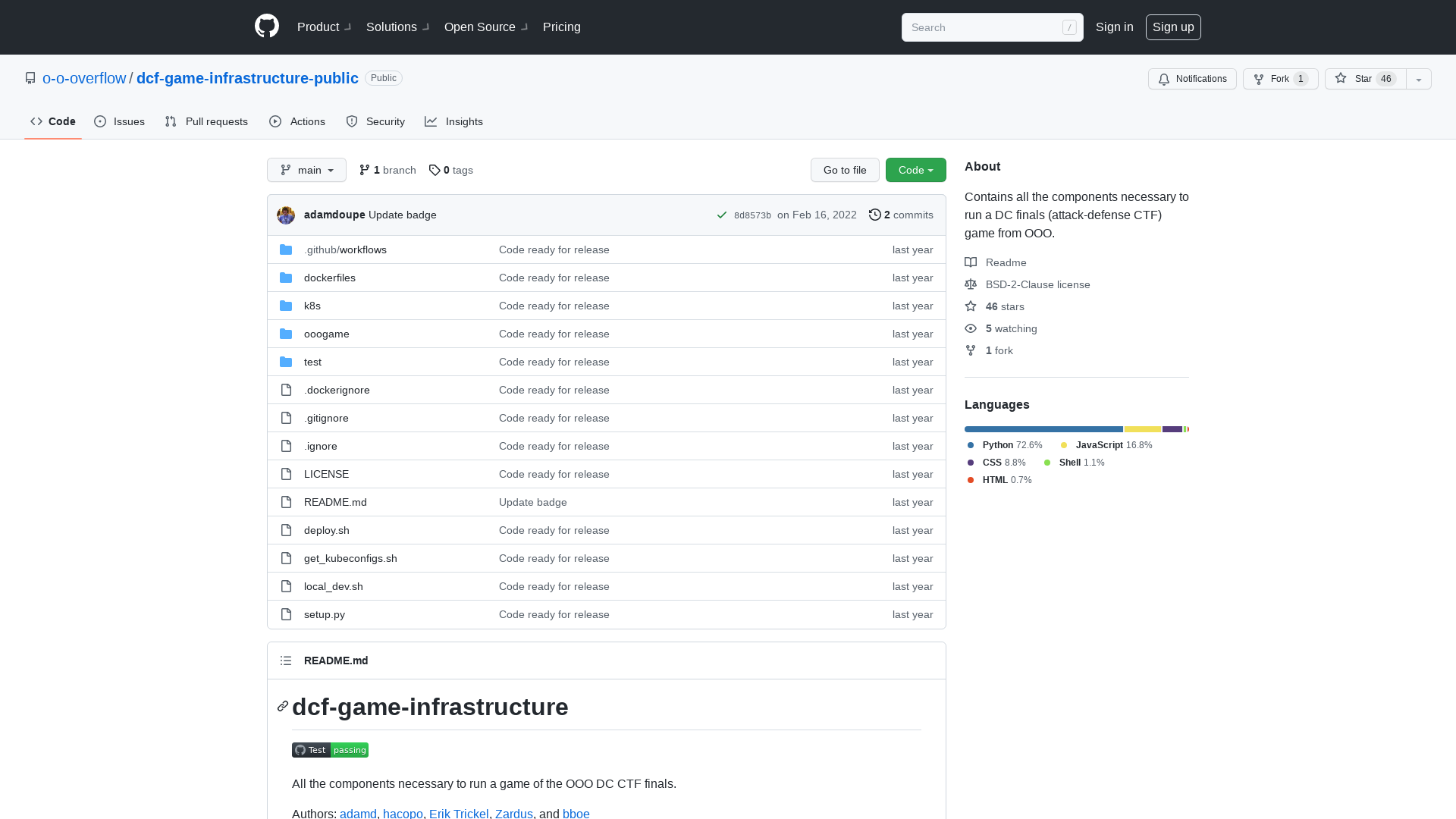Open the dcf-game-infrastructure-public repo link

click(247, 78)
